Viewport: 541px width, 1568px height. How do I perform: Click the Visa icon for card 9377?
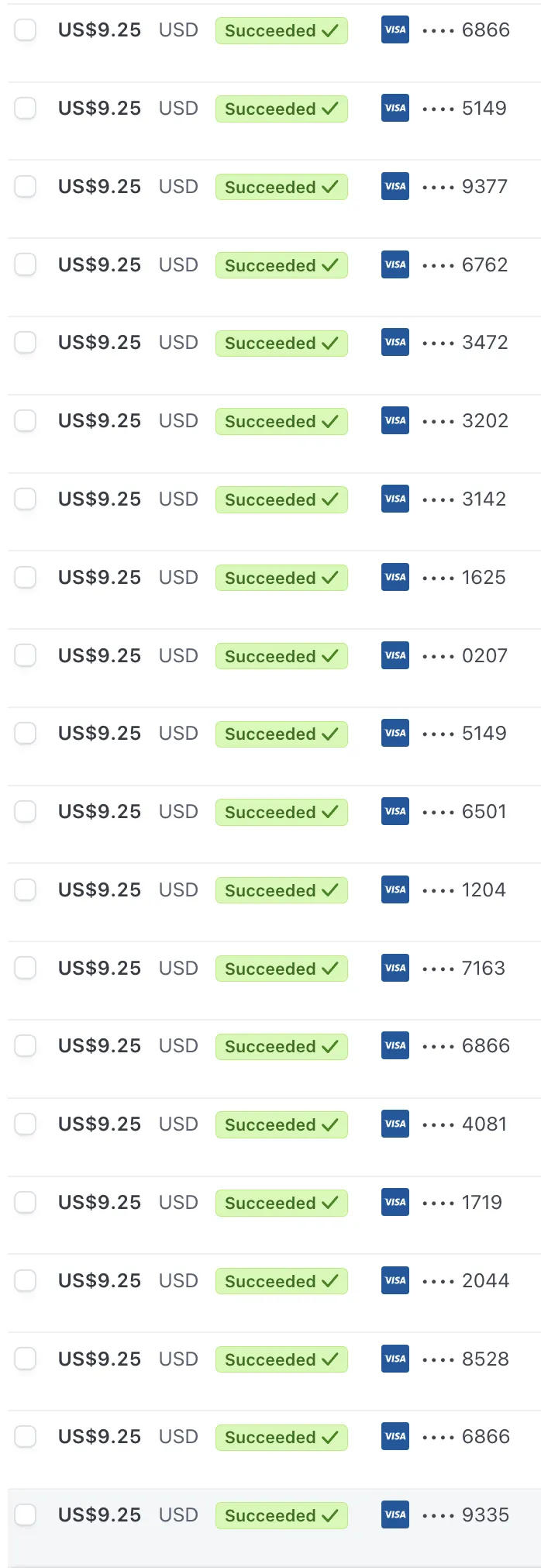(x=395, y=186)
